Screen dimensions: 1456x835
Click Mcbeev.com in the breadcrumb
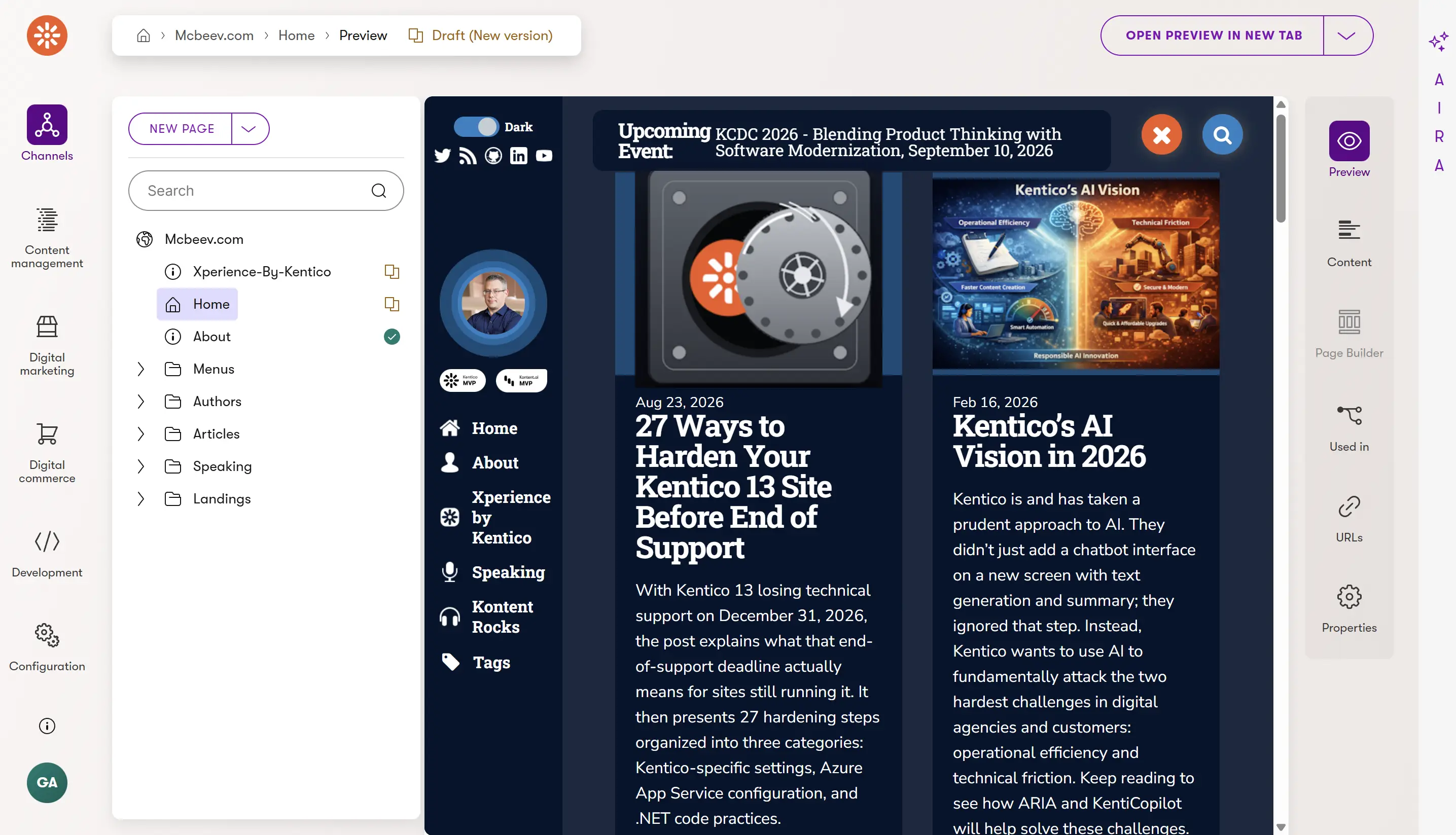(x=214, y=35)
